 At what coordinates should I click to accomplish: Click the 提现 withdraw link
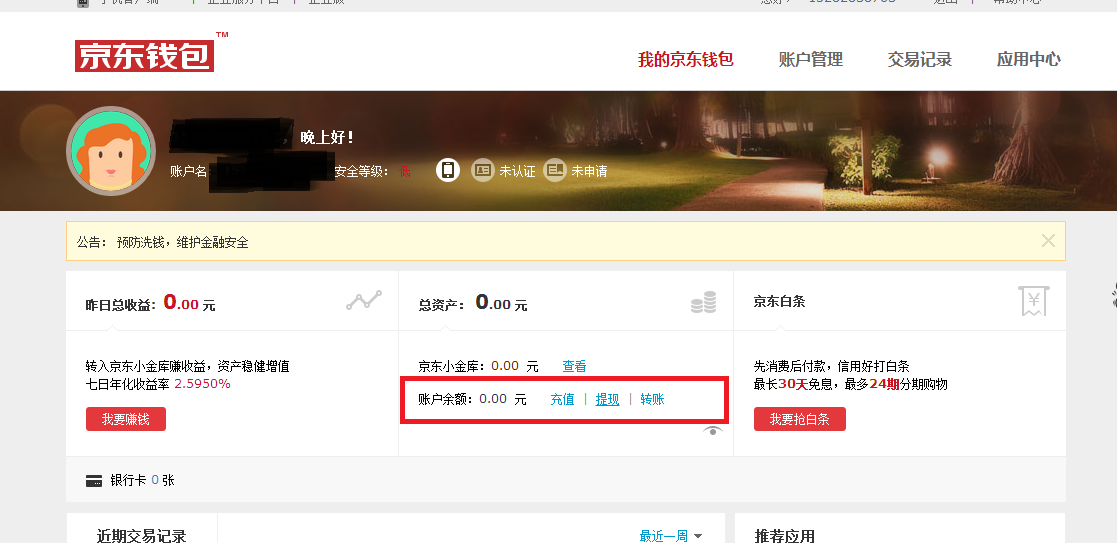click(x=608, y=400)
